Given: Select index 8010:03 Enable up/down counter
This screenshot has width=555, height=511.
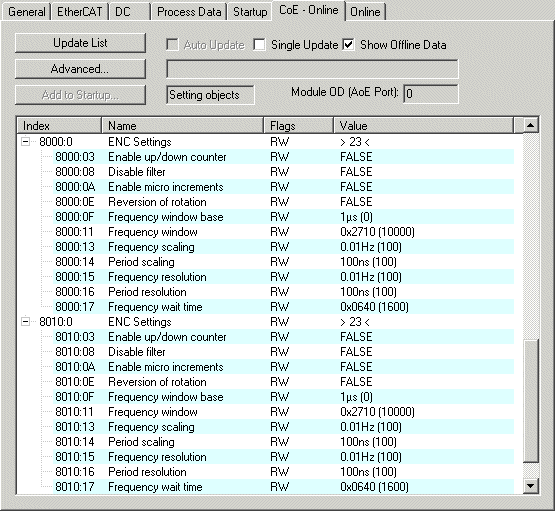Looking at the screenshot, I should 265,337.
